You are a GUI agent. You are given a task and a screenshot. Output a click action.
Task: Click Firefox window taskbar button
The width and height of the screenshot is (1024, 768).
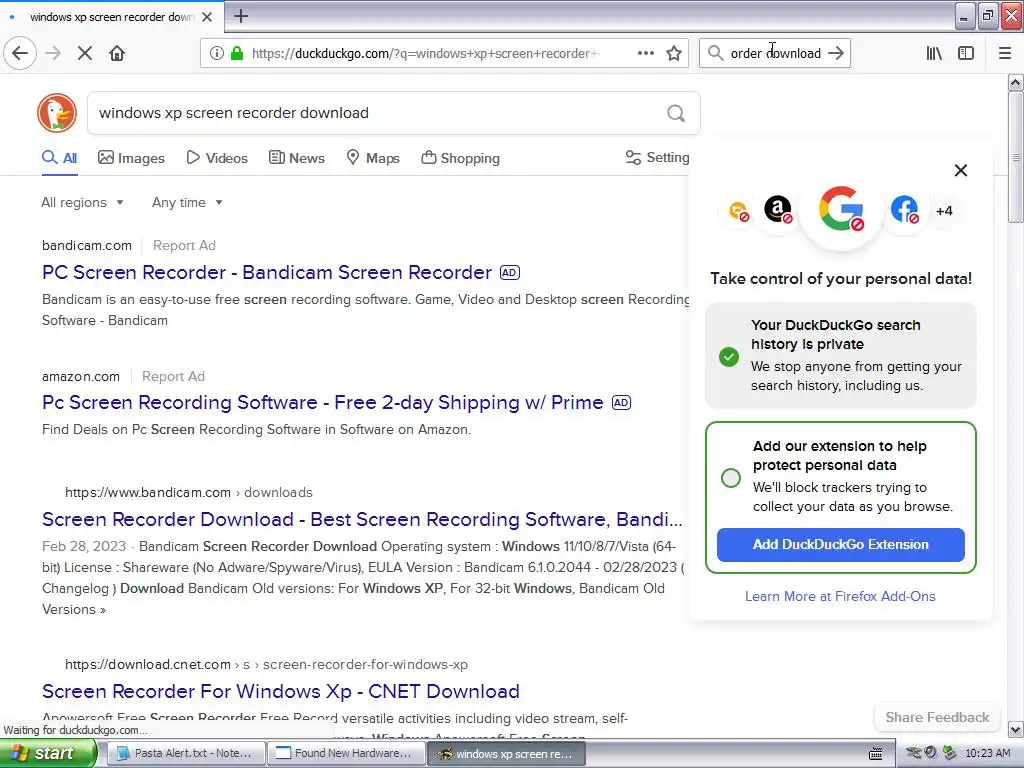point(507,754)
